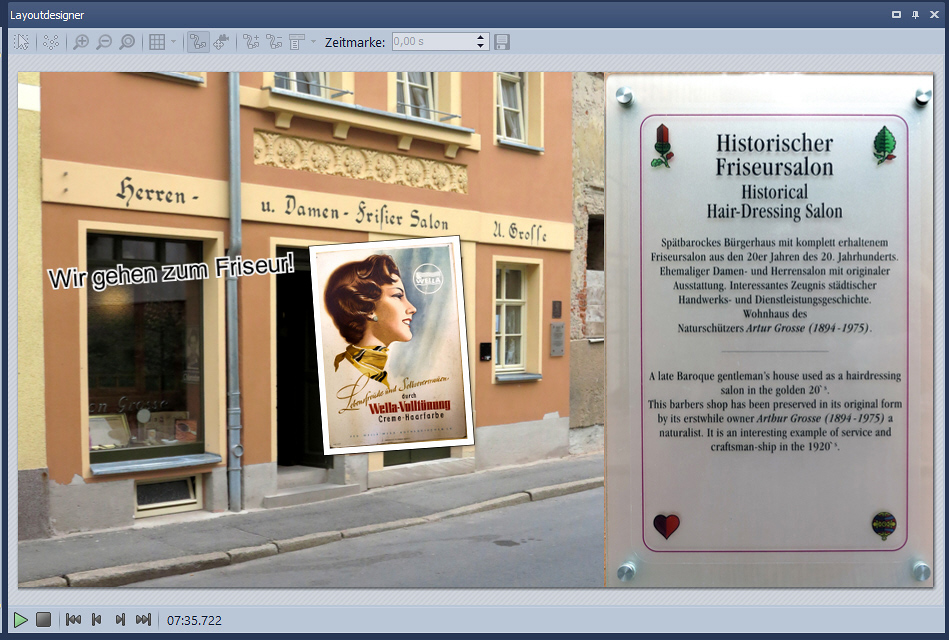
Task: Open the Layoutdesigner window position menu arrow
Action: 896,14
